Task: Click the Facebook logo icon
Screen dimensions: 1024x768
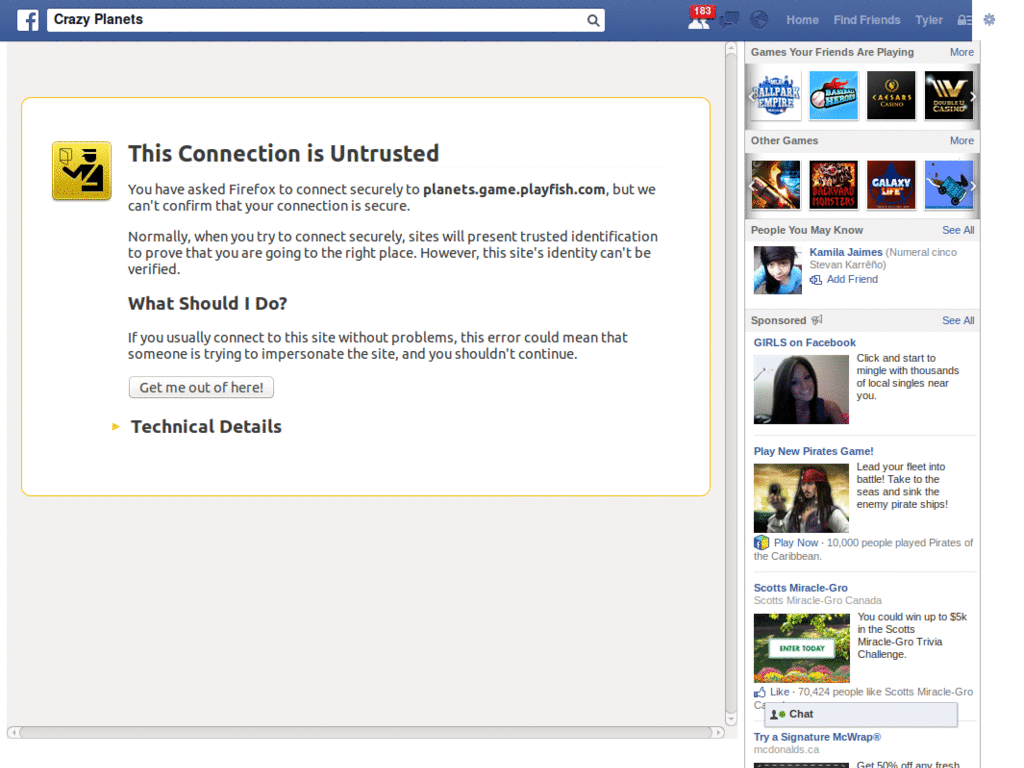Action: click(27, 20)
